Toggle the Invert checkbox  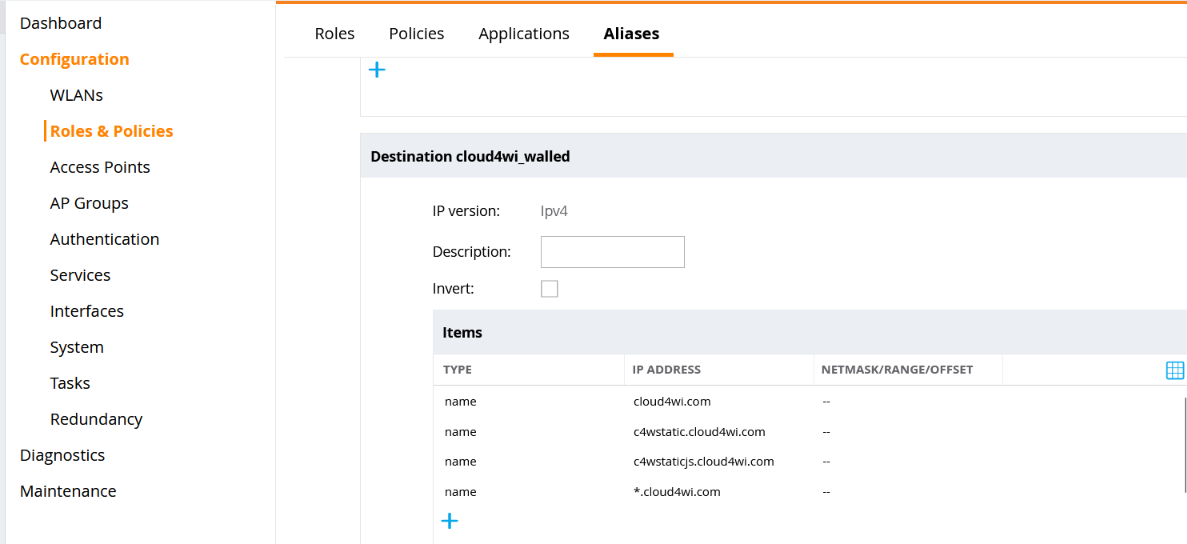coord(549,289)
